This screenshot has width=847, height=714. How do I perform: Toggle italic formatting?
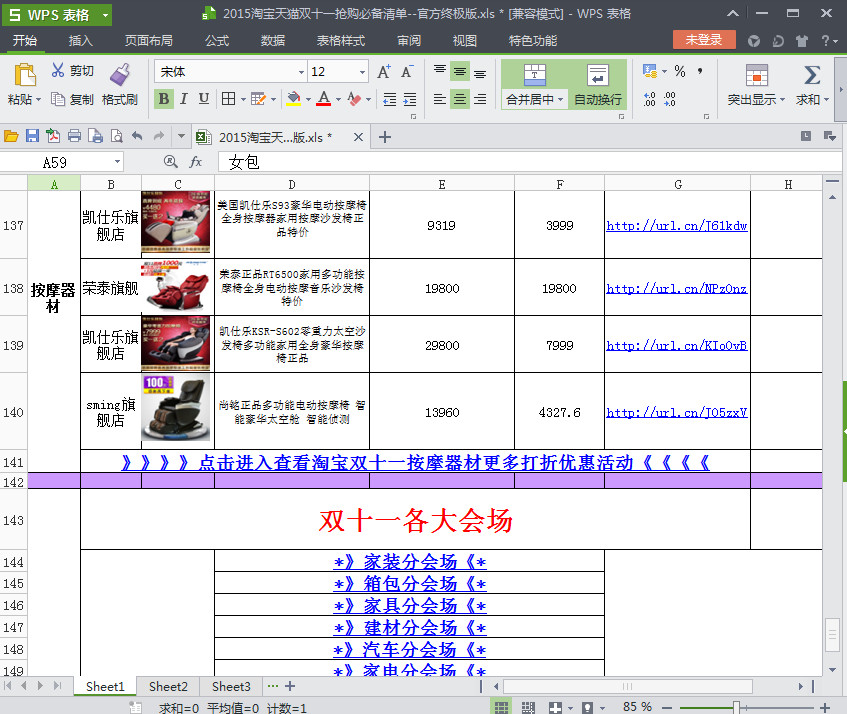coord(184,99)
